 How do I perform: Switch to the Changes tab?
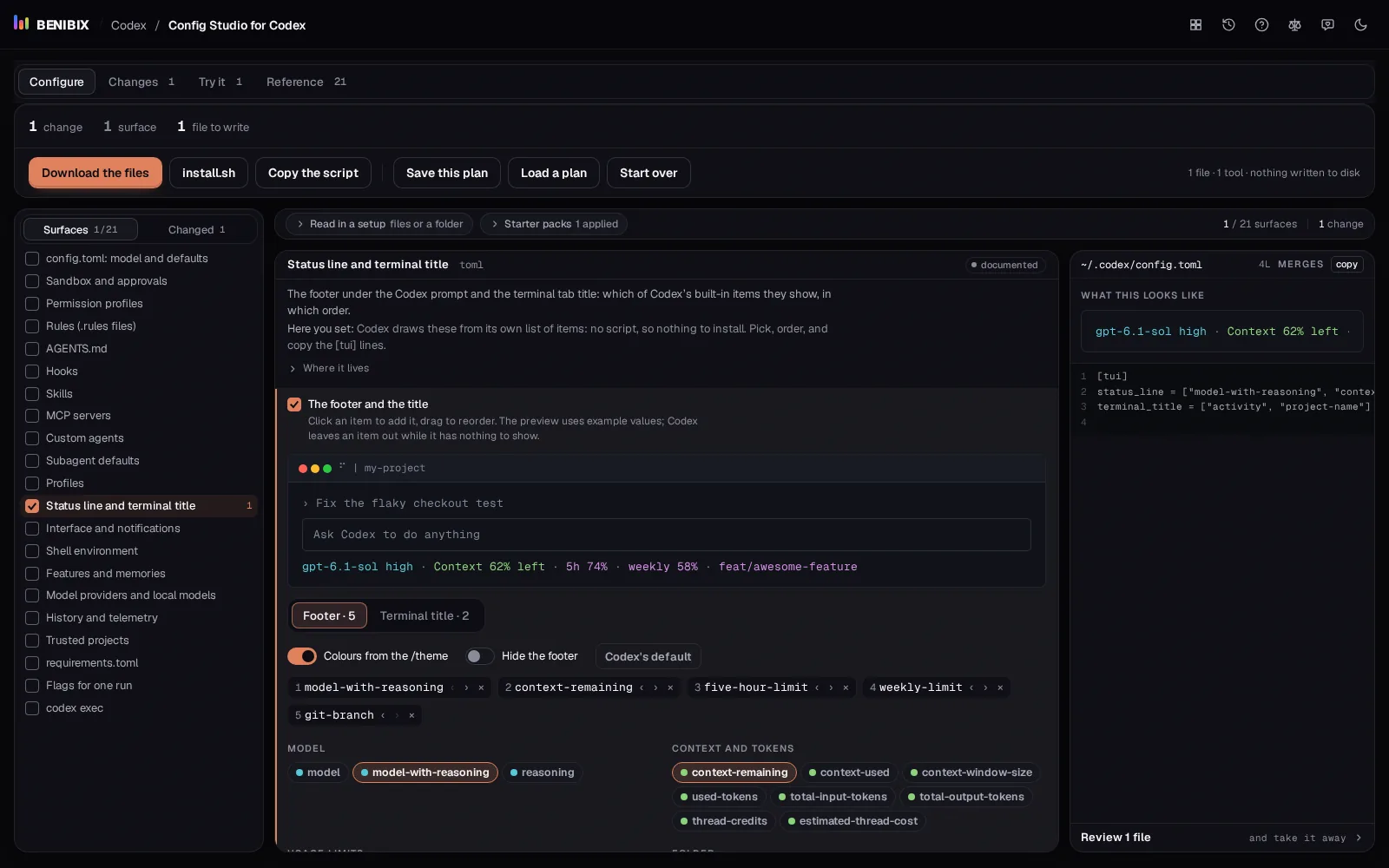pyautogui.click(x=142, y=82)
